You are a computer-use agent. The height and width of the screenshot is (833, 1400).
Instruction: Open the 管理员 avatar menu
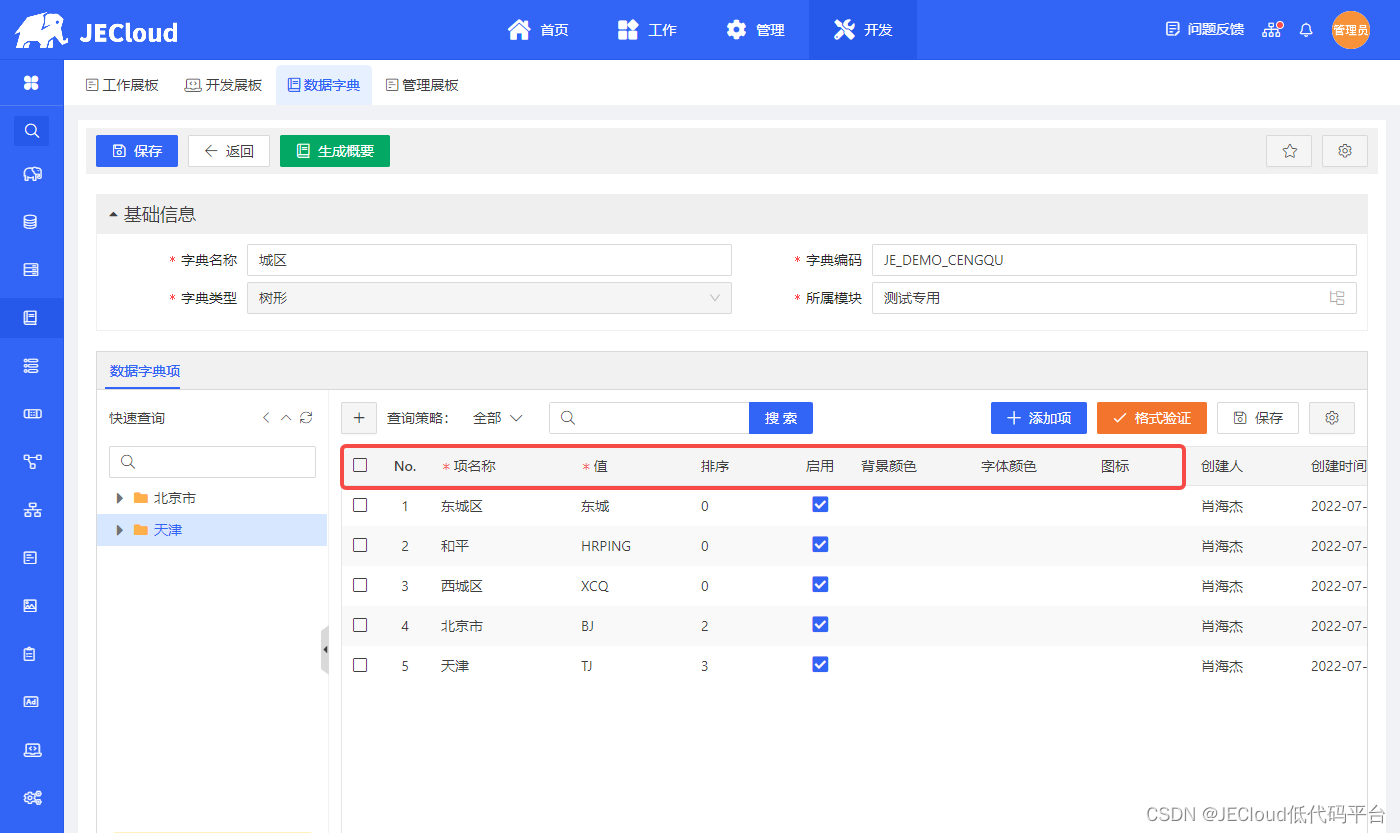point(1350,30)
